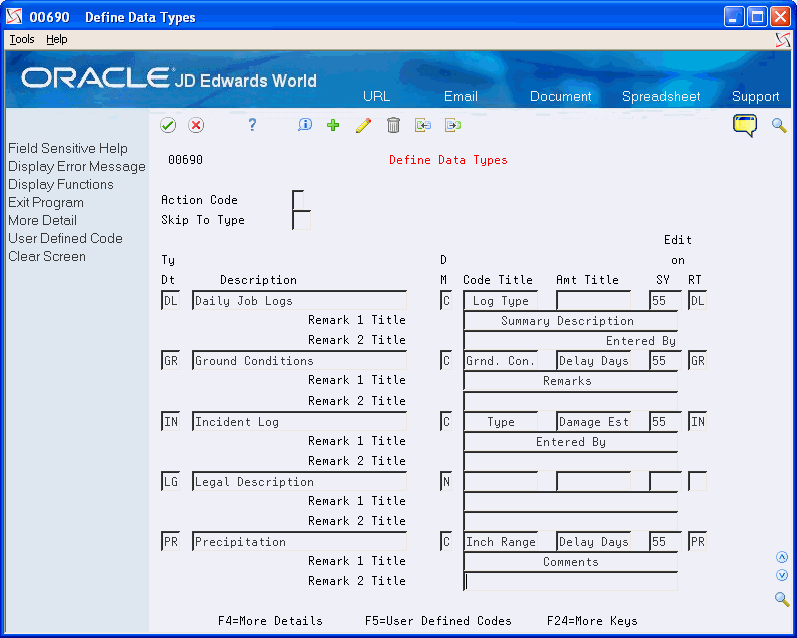Open the Help menu
The image size is (797, 638).
56,39
